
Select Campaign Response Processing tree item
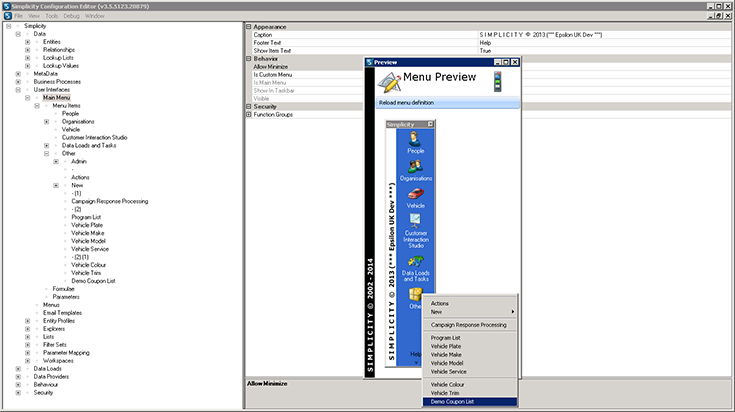(x=109, y=201)
